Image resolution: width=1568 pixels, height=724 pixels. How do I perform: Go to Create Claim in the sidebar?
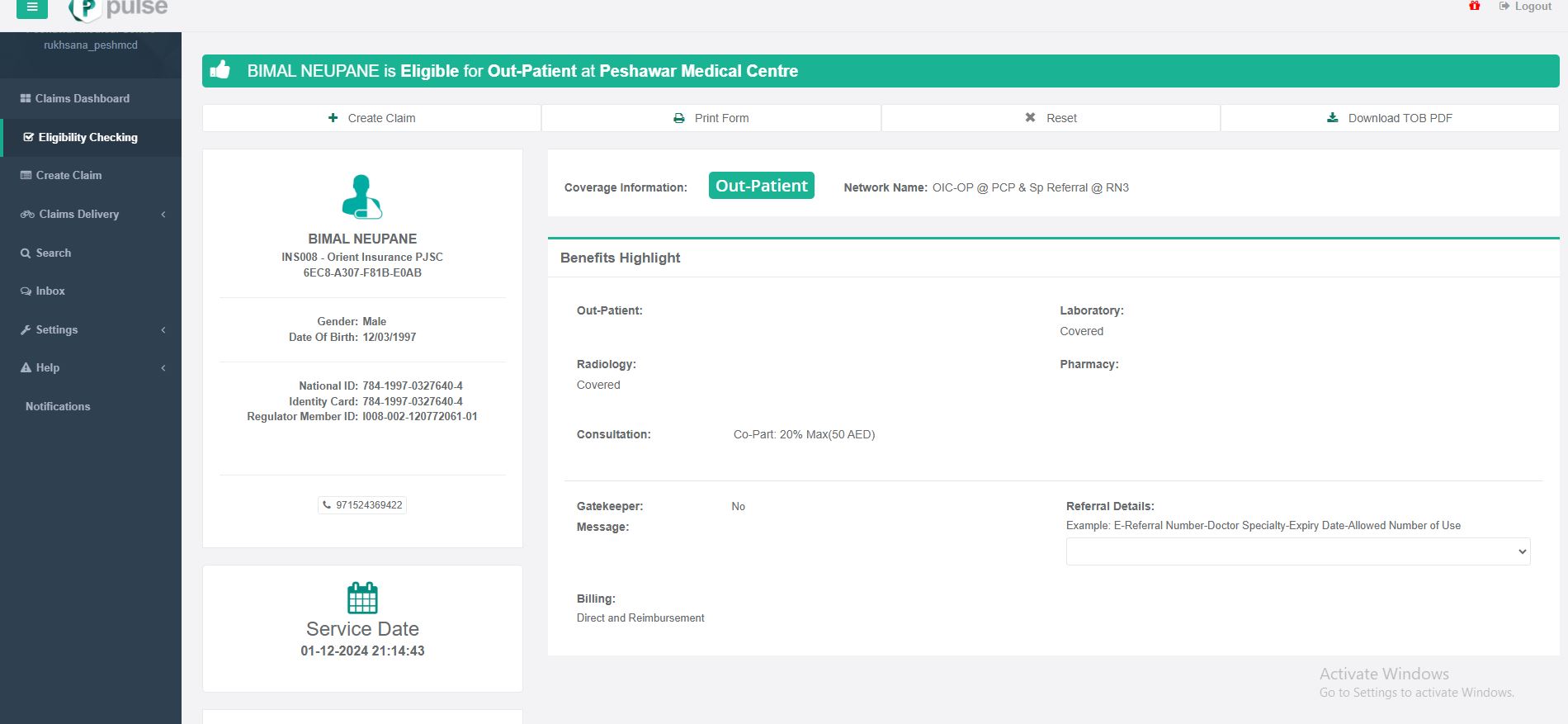[x=68, y=175]
